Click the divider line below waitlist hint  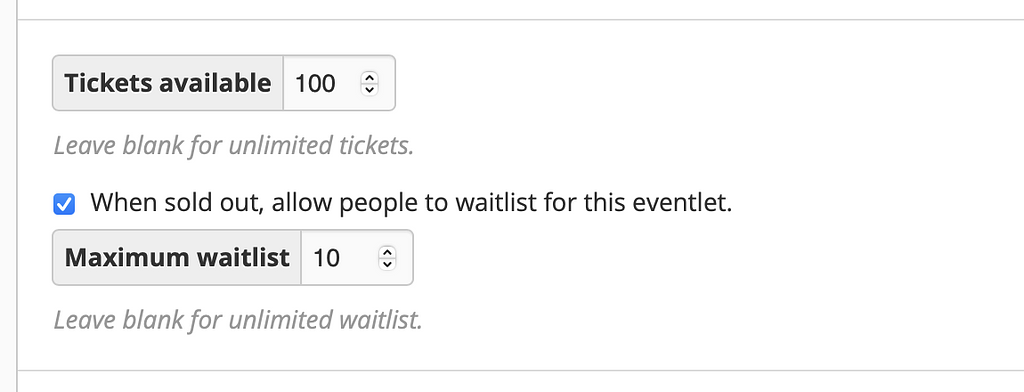520,370
